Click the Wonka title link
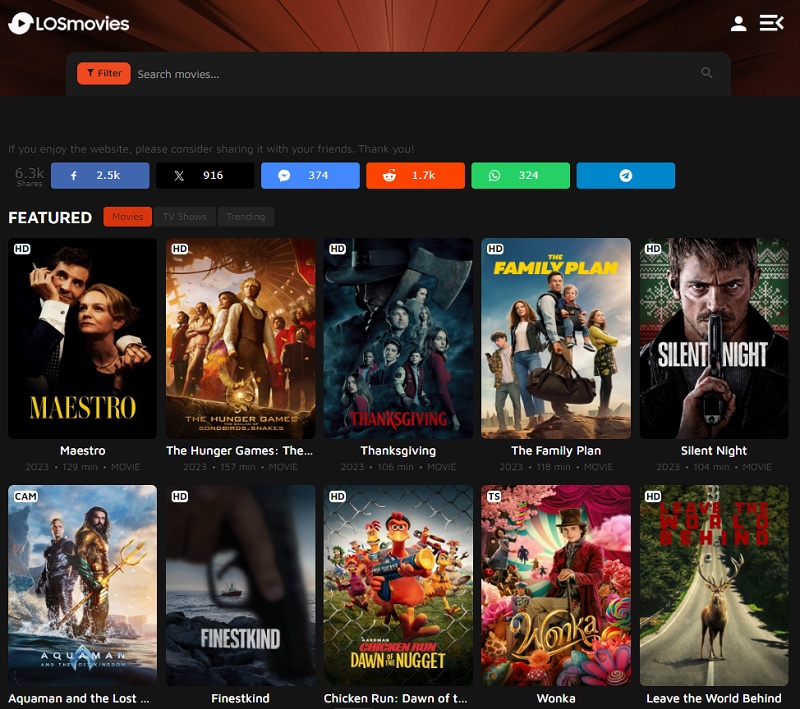 coord(556,698)
